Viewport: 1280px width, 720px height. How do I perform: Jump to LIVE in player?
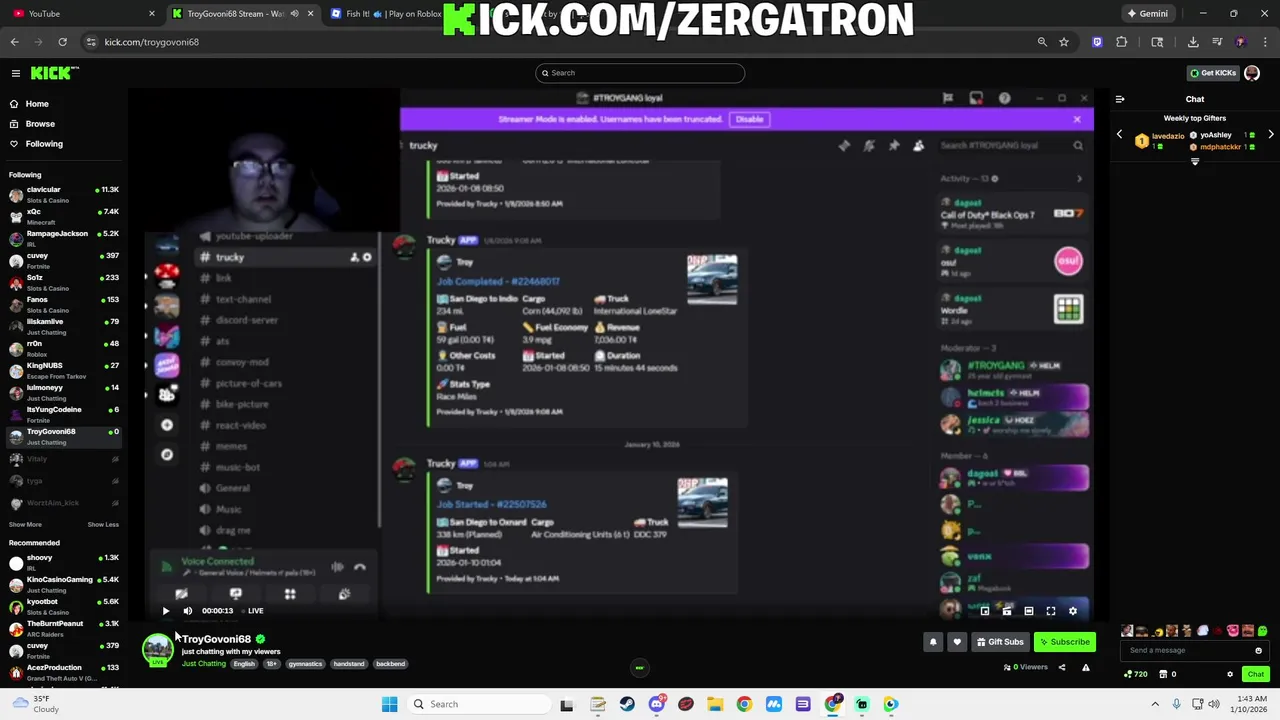[x=256, y=611]
